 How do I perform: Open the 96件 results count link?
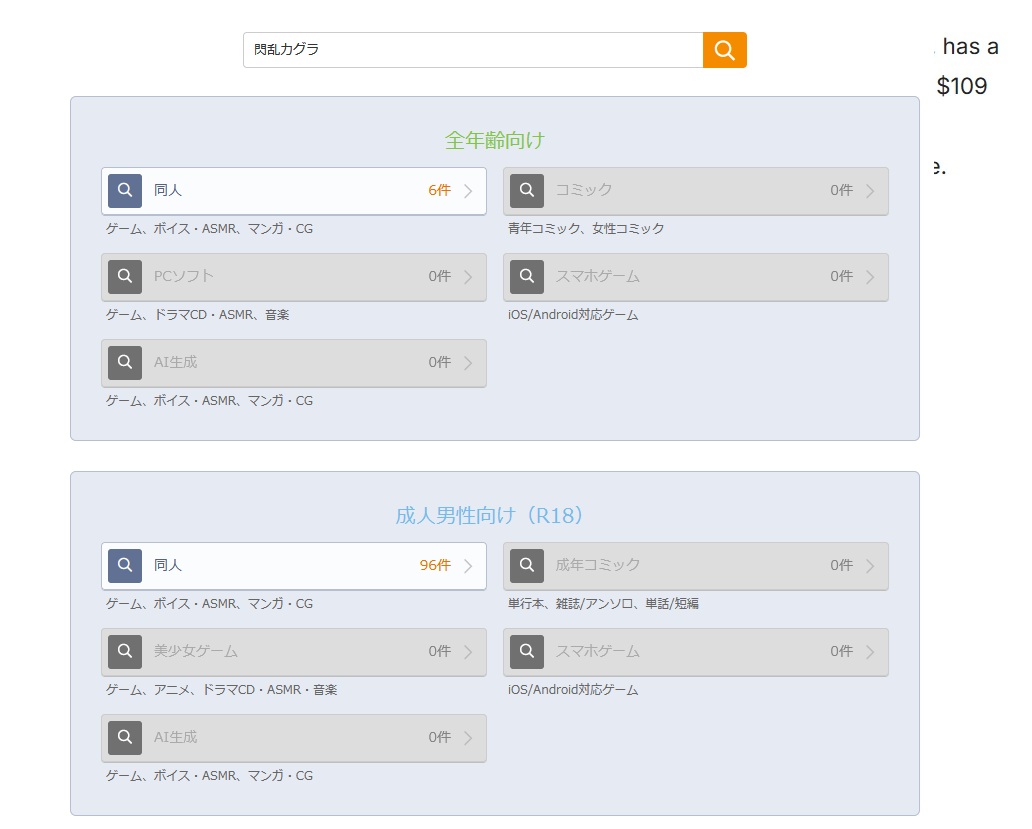[435, 565]
